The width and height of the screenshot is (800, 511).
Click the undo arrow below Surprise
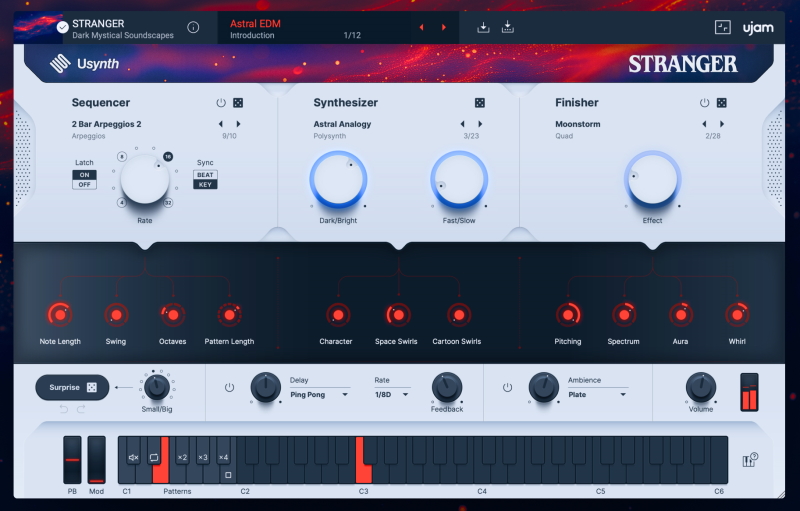pyautogui.click(x=66, y=409)
